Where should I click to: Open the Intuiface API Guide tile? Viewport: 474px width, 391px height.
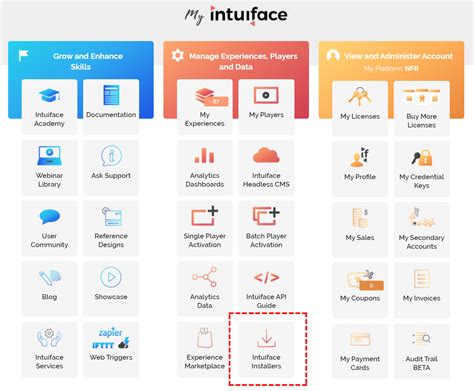(266, 289)
